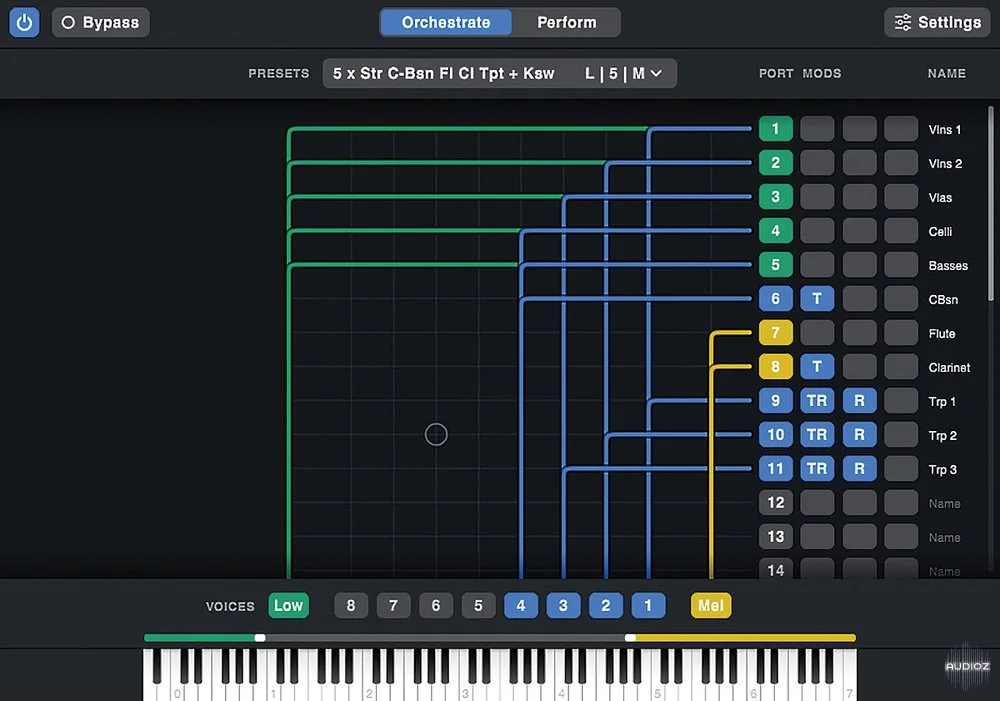Edit the Trp 1 name field
This screenshot has width=1000, height=701.
942,402
